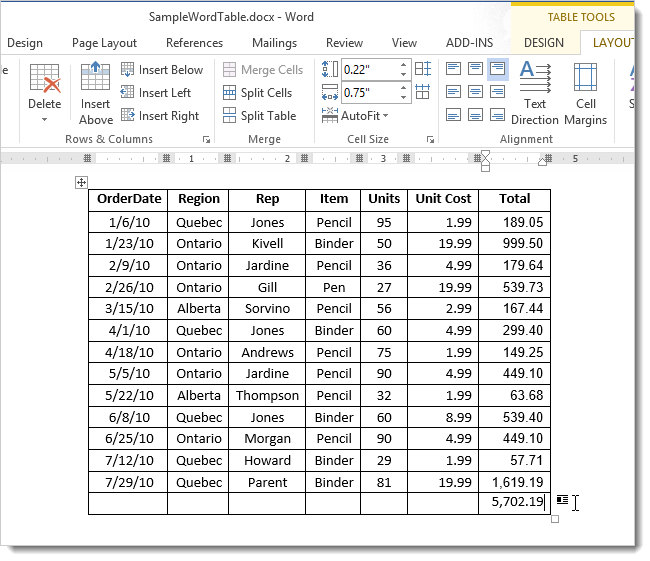650x561 pixels.
Task: Change Text Direction in cell
Action: [535, 93]
